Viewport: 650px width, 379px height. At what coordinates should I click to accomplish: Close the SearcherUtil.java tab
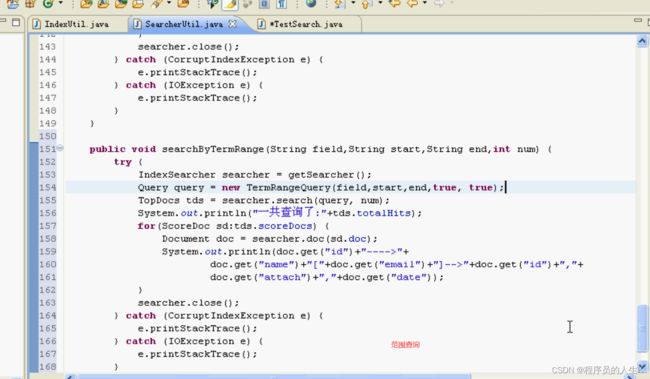[233, 24]
